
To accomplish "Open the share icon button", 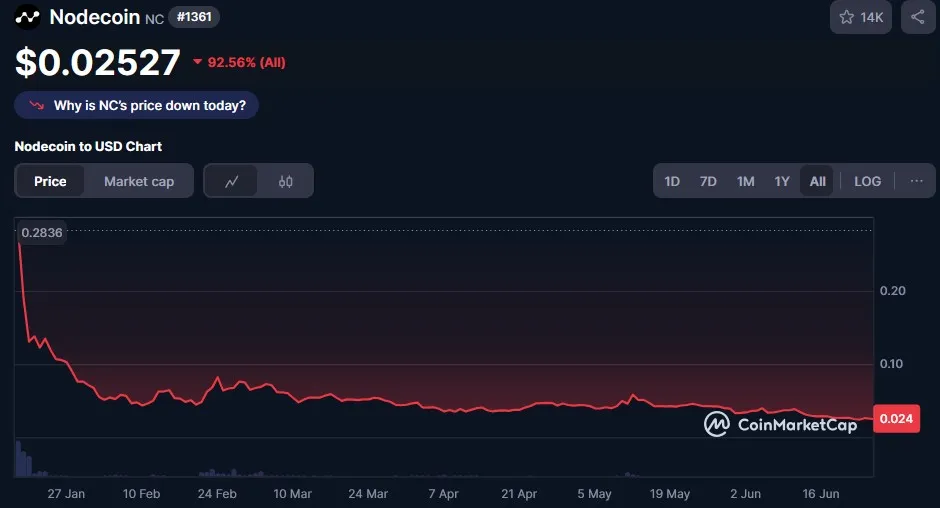I will [x=918, y=17].
